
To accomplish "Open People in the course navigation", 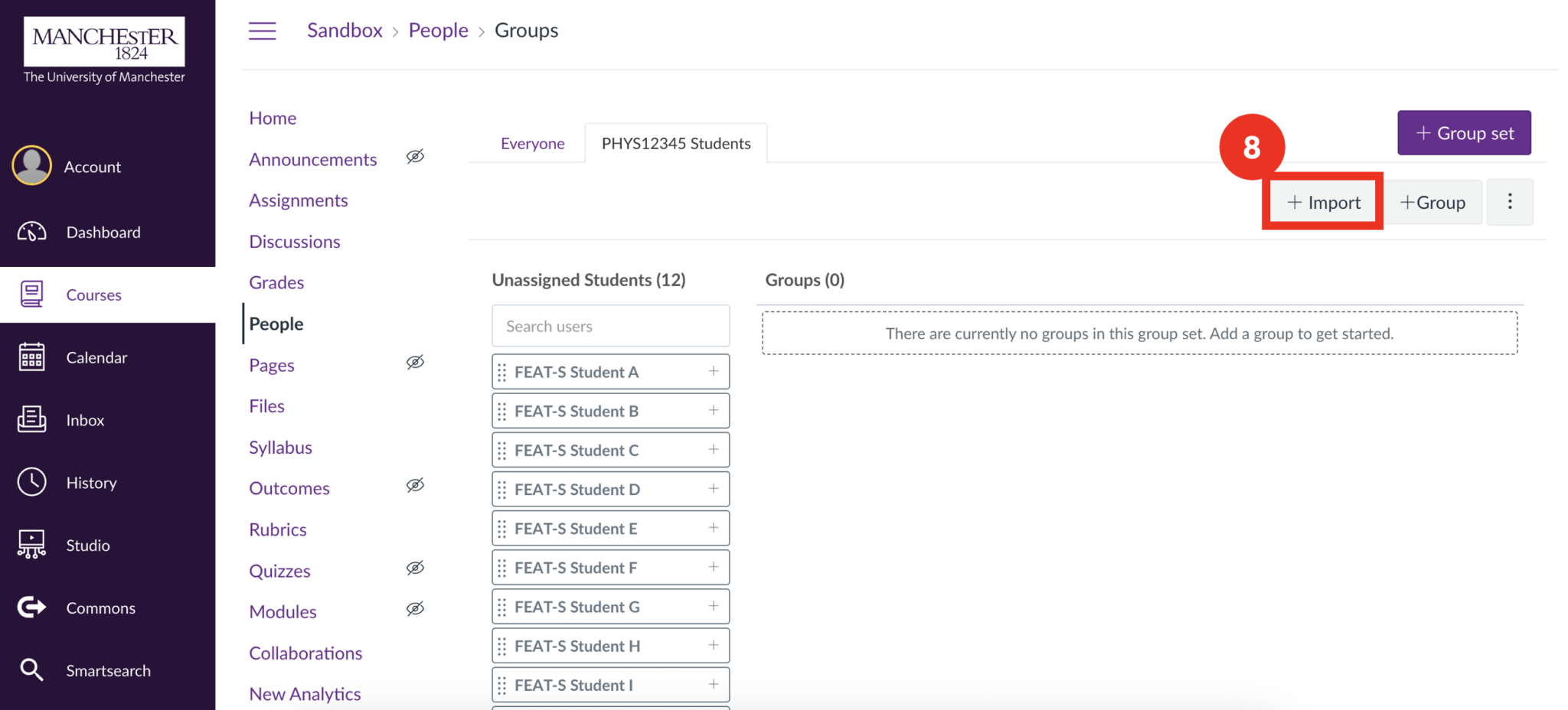I will [x=275, y=324].
